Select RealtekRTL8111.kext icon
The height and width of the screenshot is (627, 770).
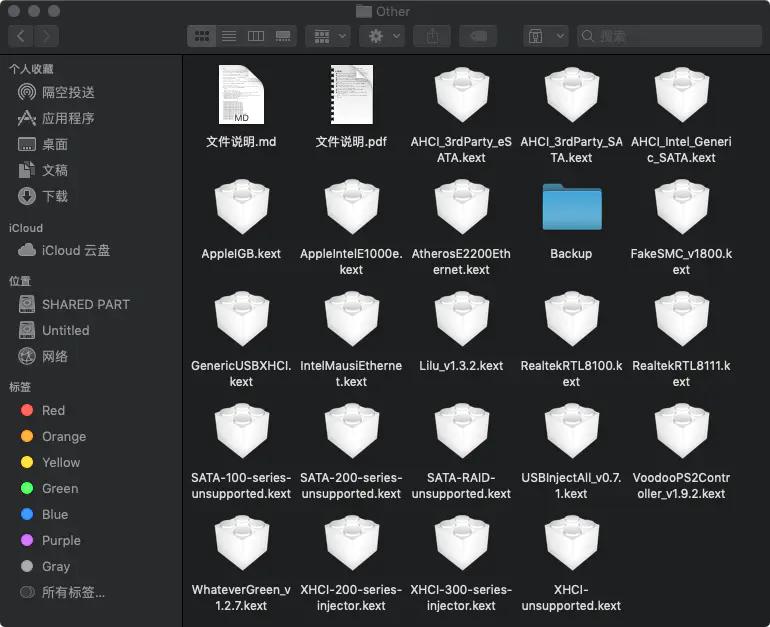coord(682,319)
